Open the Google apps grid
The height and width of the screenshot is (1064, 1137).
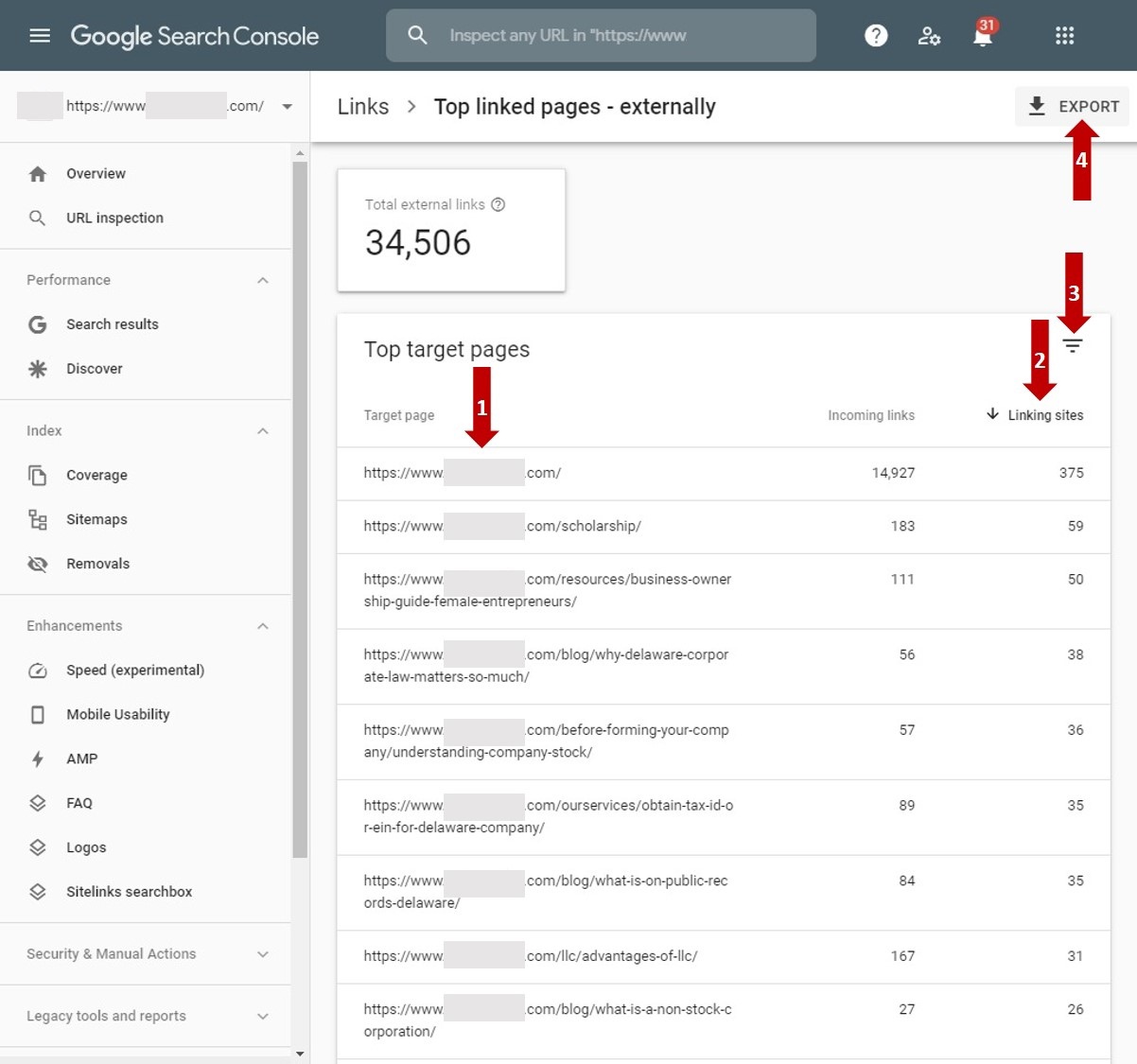[x=1064, y=36]
